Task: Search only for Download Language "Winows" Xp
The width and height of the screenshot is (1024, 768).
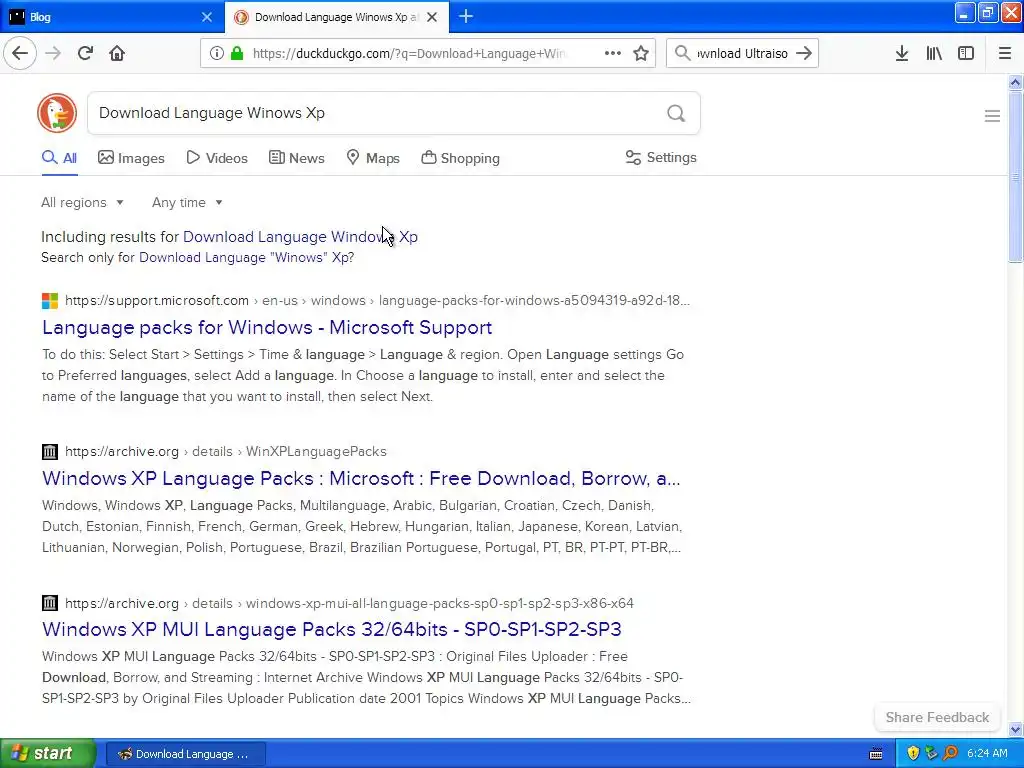Action: coord(247,257)
